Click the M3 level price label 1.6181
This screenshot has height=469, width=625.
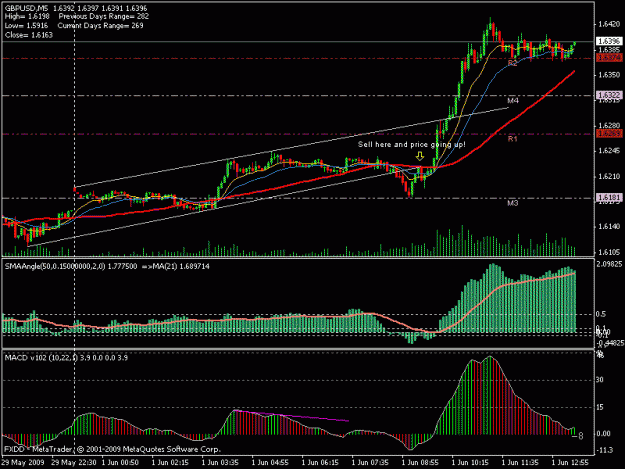(x=609, y=198)
